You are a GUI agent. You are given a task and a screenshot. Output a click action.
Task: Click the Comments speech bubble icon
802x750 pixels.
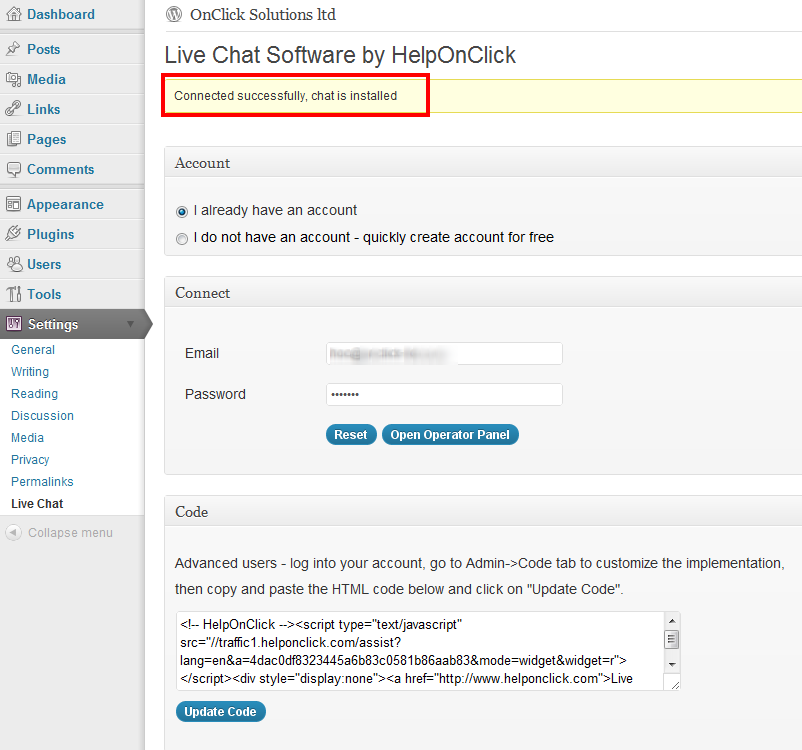pyautogui.click(x=14, y=169)
